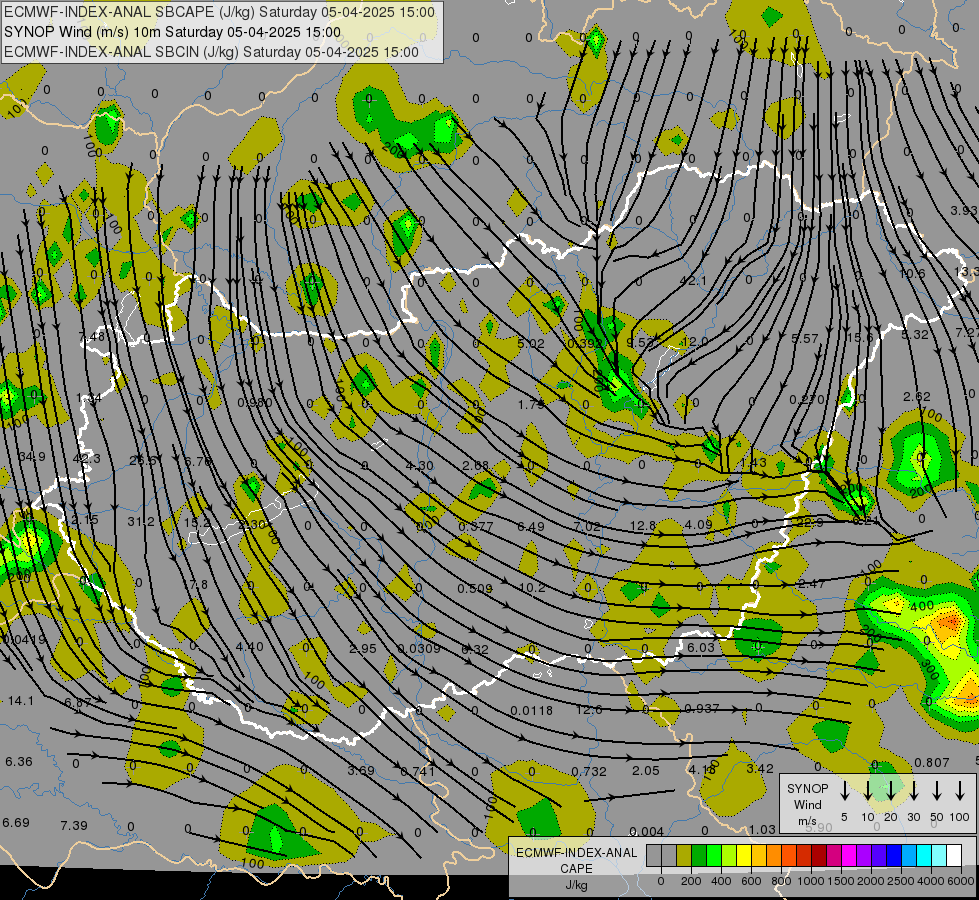The image size is (979, 900).
Task: Click the 300 contour label on the map
Action: click(930, 670)
